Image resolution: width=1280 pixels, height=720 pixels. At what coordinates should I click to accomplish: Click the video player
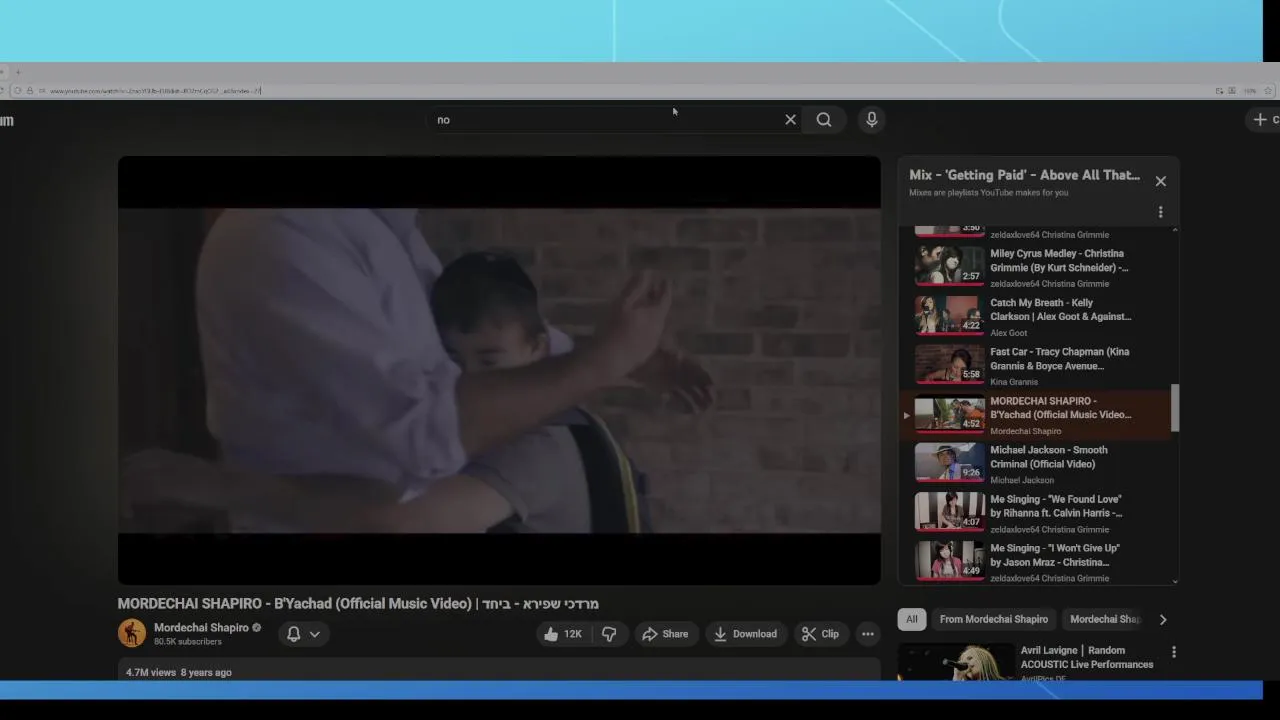[x=499, y=370]
